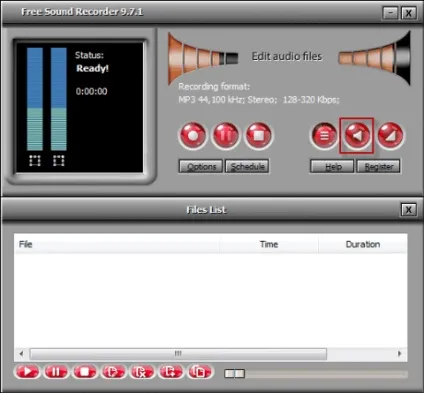Viewport: 424px width, 393px height.
Task: Click the fourth file action icon after stop
Action: coord(113,372)
